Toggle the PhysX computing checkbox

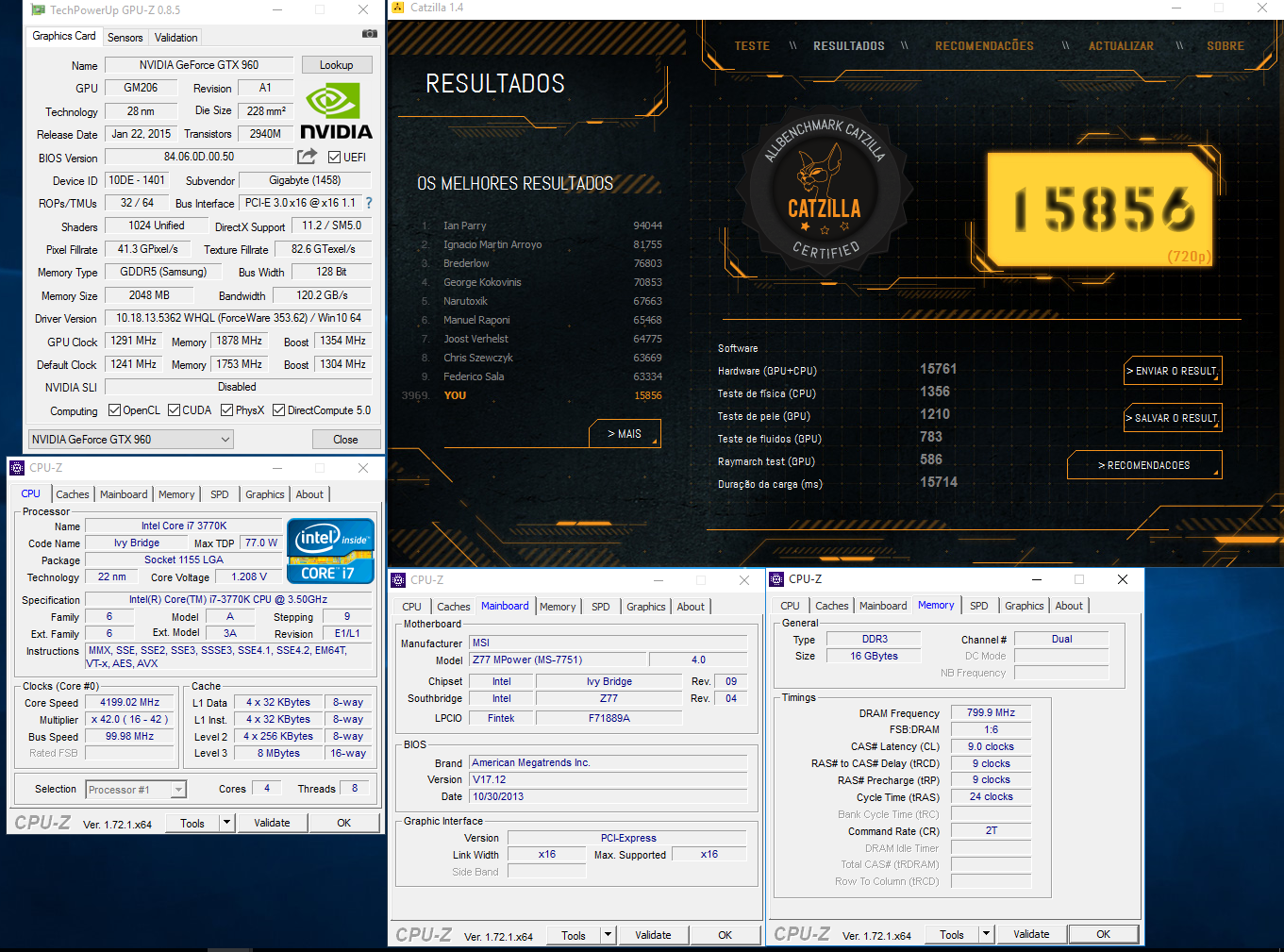point(226,410)
